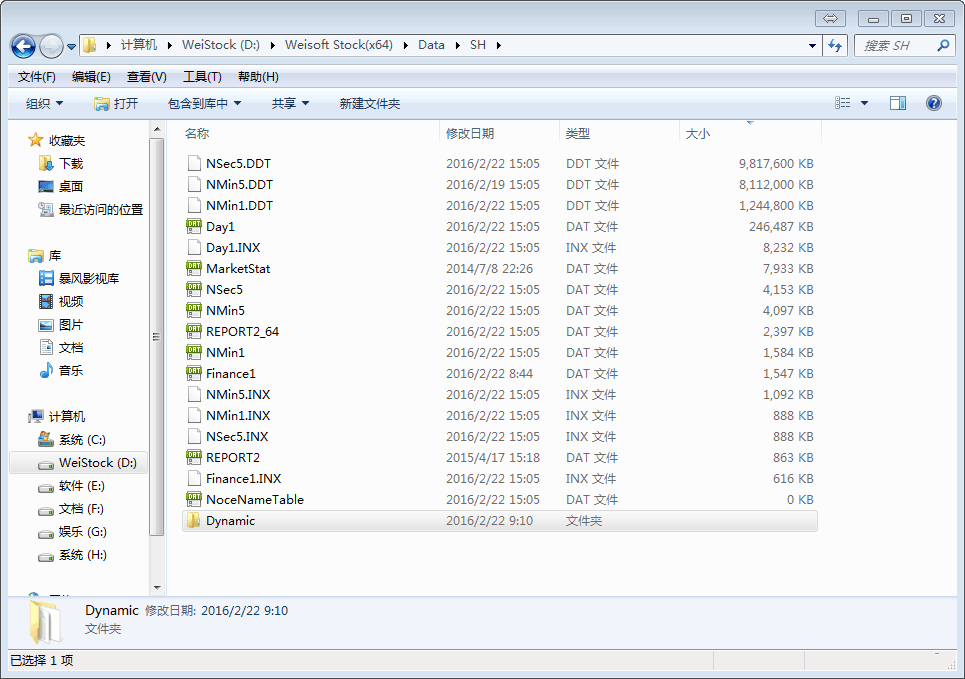Select the 收藏夹 star item
Screen dimensions: 965x679
[x=57, y=141]
